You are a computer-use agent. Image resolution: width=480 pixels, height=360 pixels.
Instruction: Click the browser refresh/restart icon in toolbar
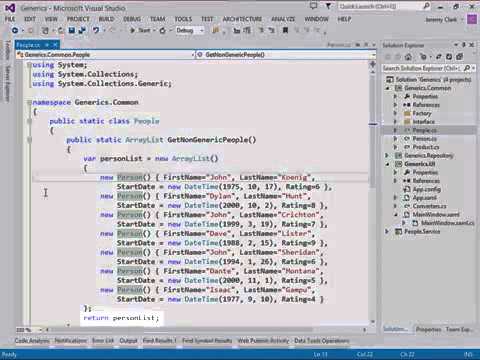(163, 31)
